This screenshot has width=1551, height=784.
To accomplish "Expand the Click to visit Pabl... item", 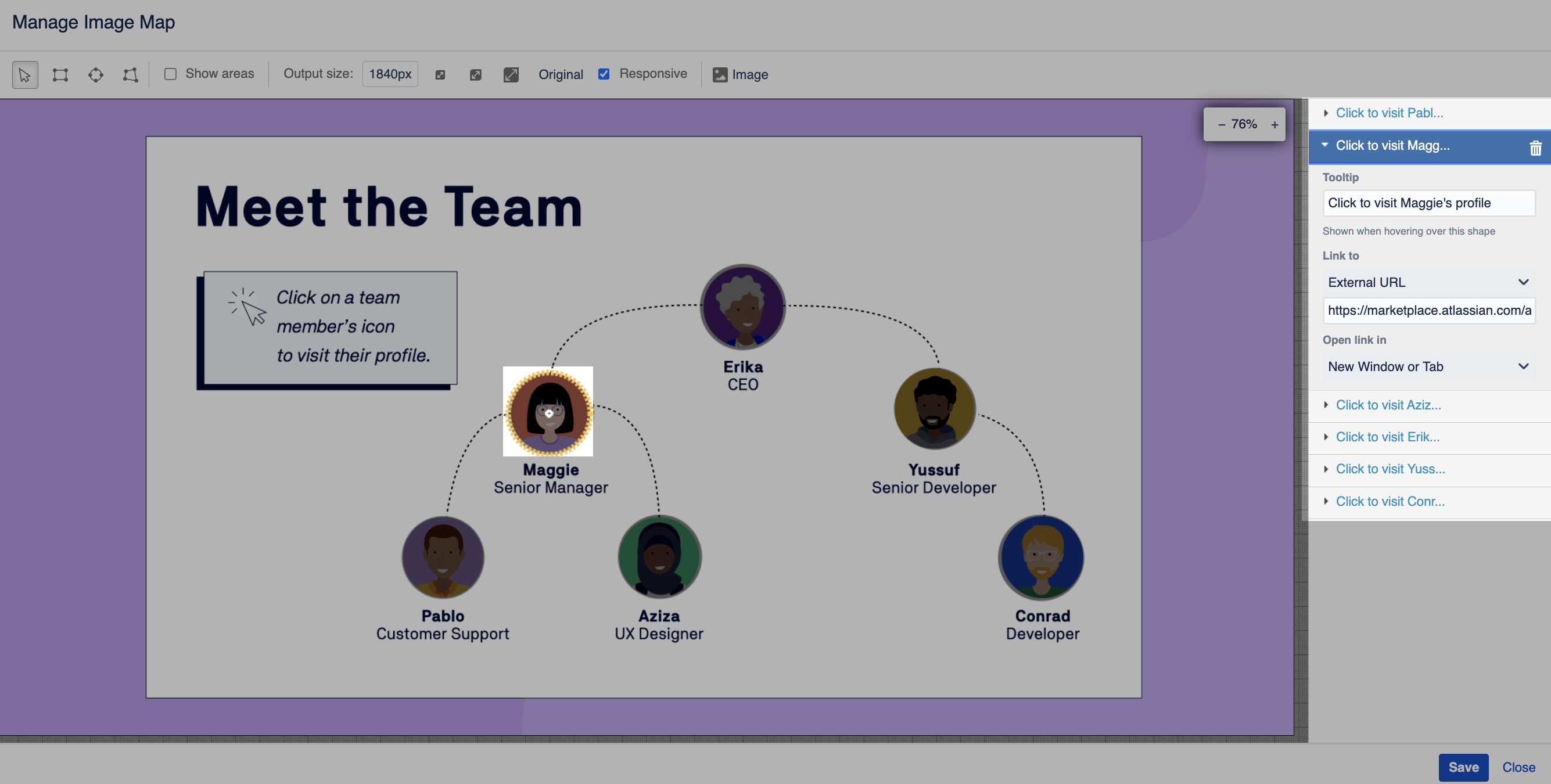I will tap(1430, 113).
